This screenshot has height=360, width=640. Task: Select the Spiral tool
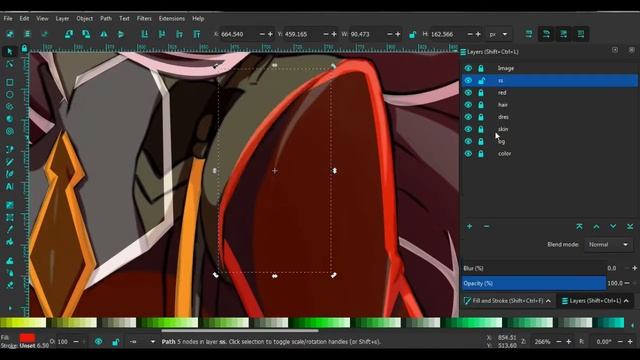(9, 131)
